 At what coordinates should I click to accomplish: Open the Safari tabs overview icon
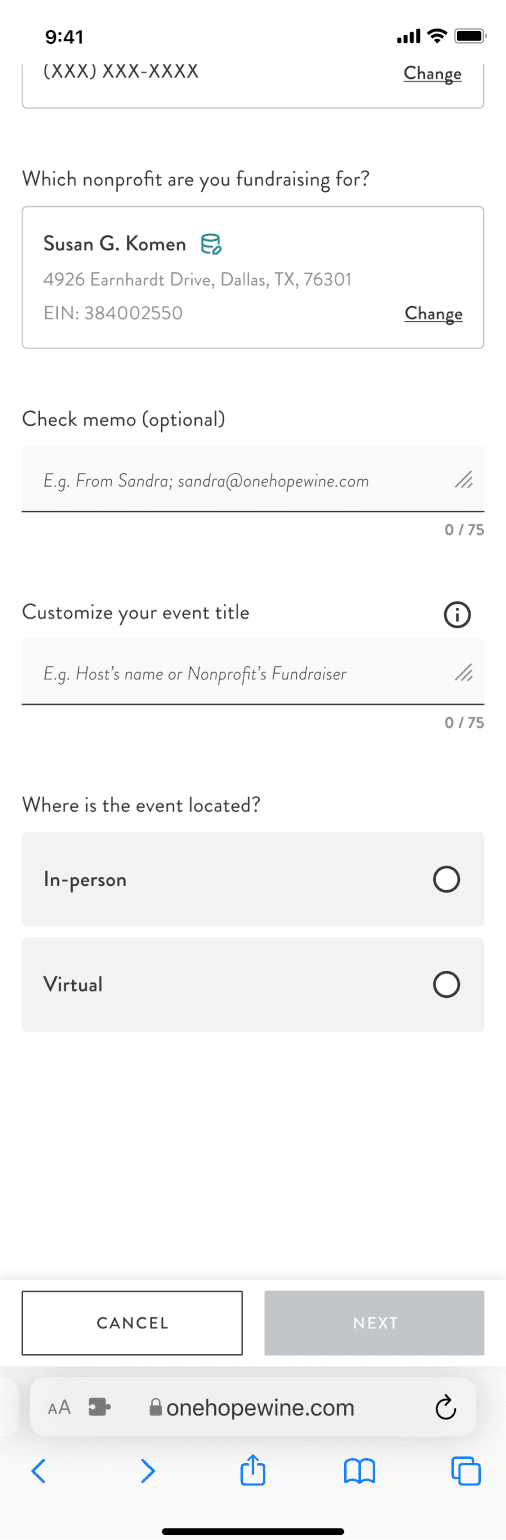[466, 1470]
